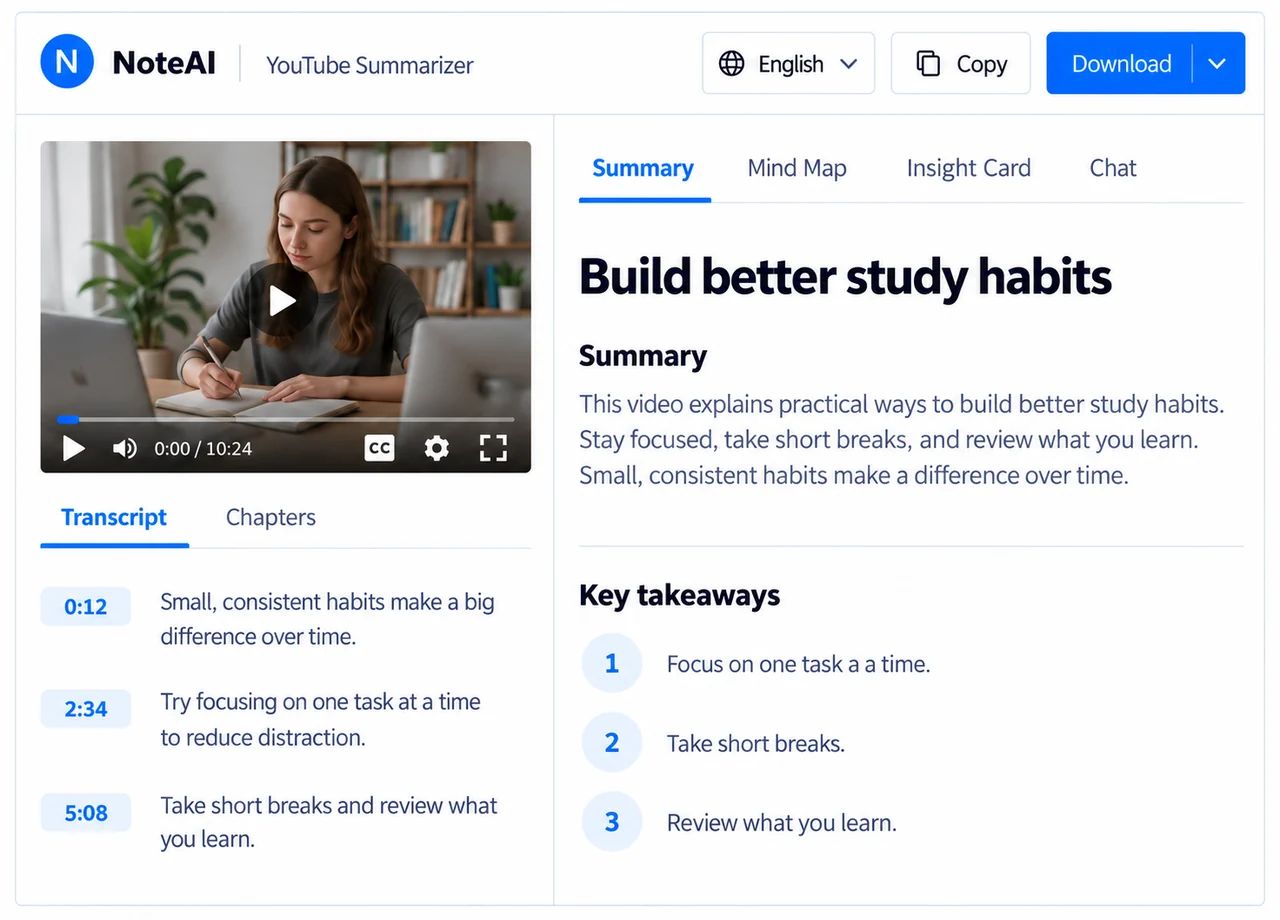Switch to the Chat tab

point(1113,168)
